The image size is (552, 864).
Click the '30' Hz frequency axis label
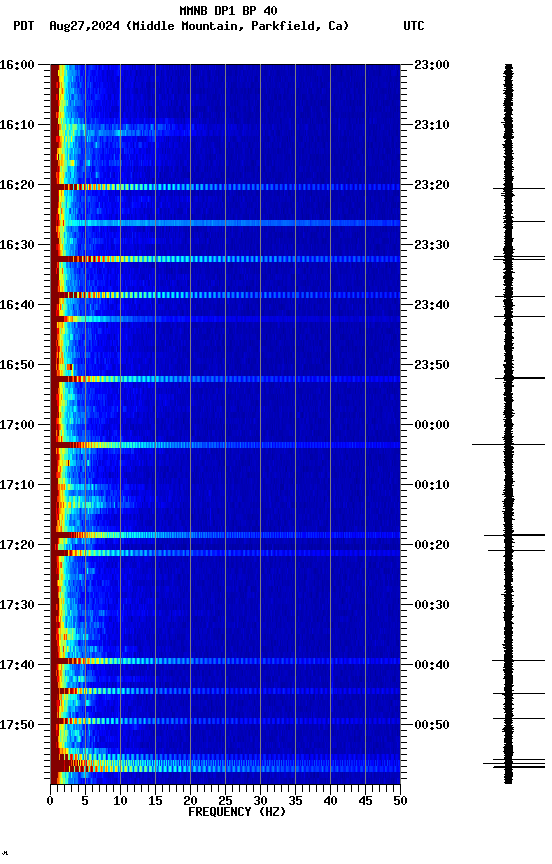(x=260, y=801)
